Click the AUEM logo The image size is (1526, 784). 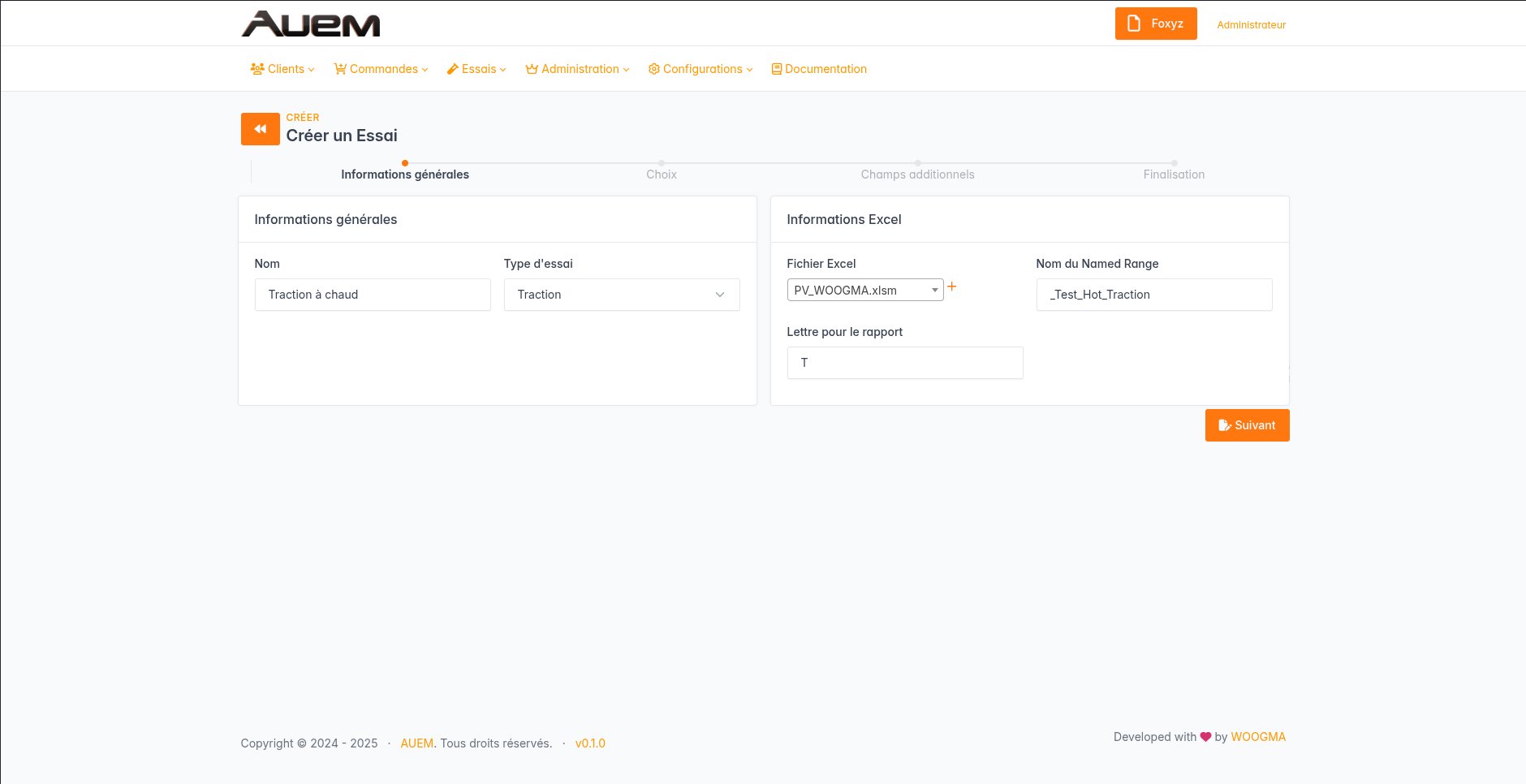311,24
